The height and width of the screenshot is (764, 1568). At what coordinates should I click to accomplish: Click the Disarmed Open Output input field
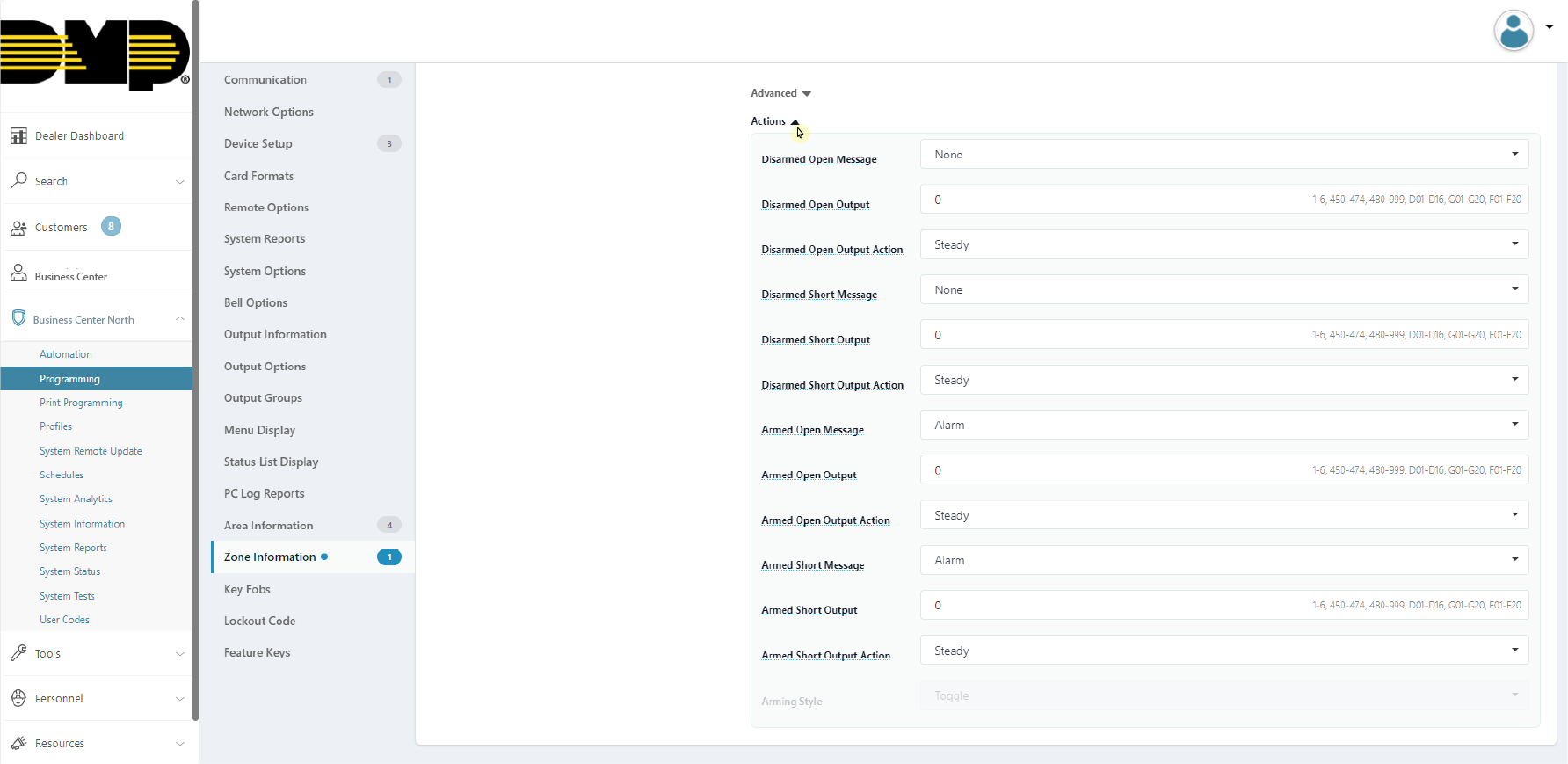[1116, 200]
